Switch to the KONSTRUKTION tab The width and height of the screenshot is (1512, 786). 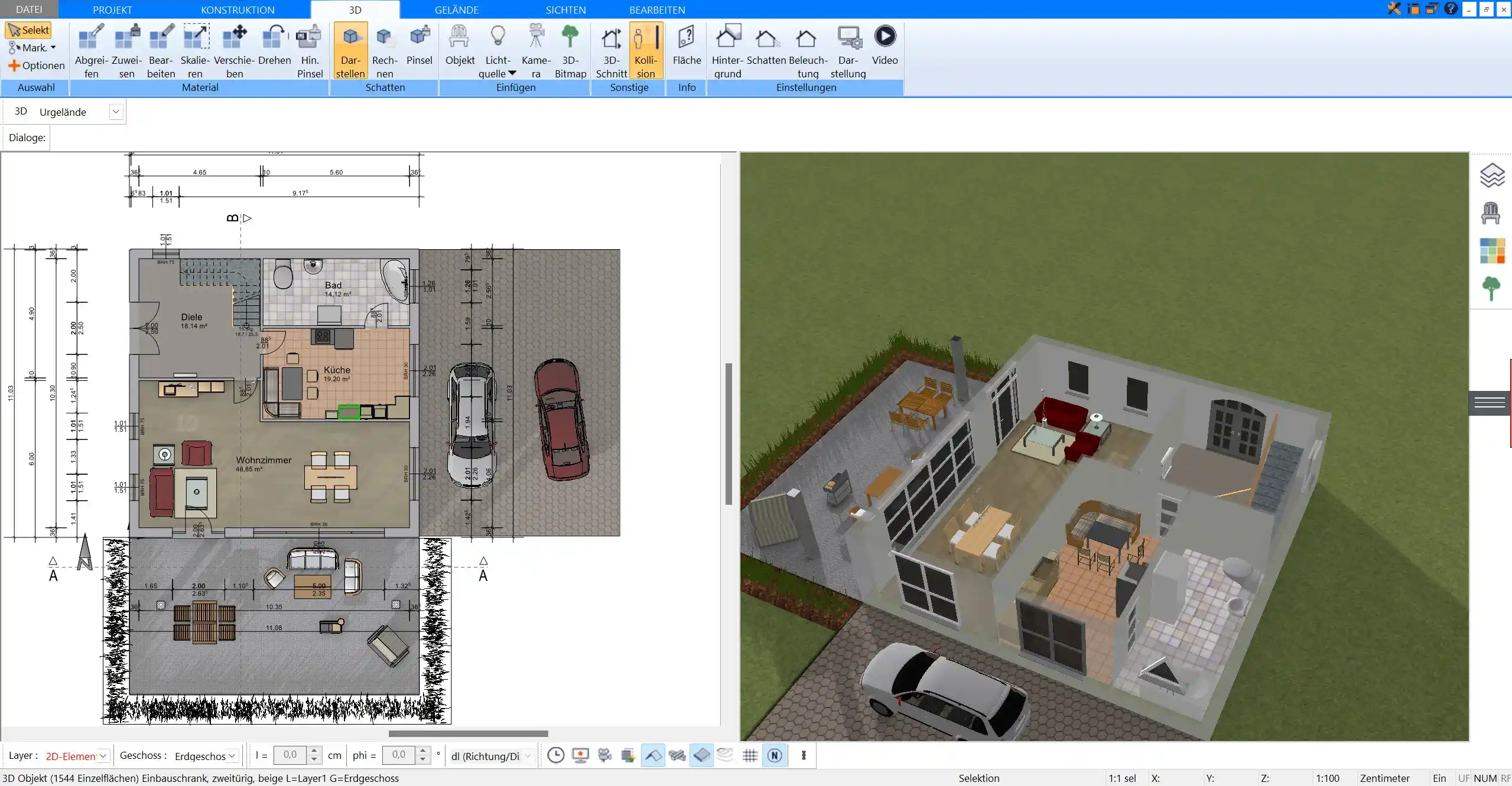[238, 9]
